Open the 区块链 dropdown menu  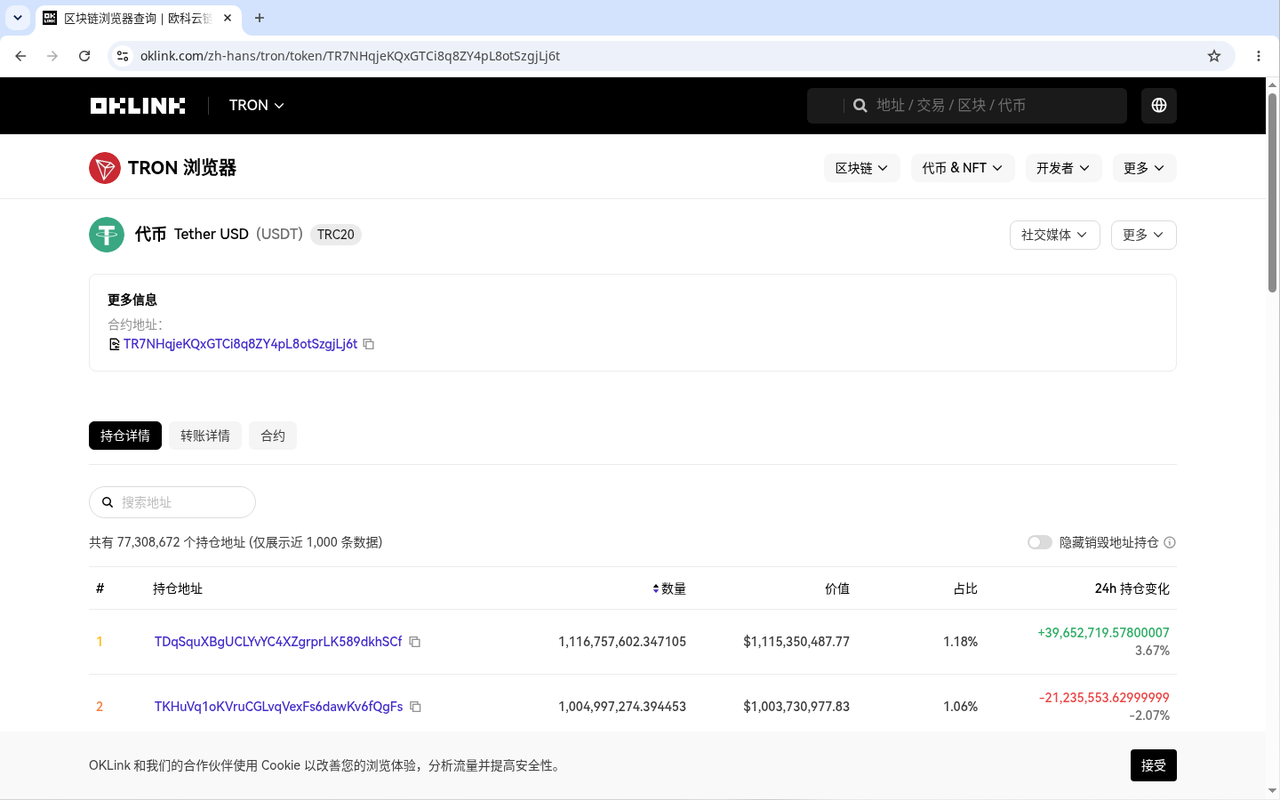point(862,168)
